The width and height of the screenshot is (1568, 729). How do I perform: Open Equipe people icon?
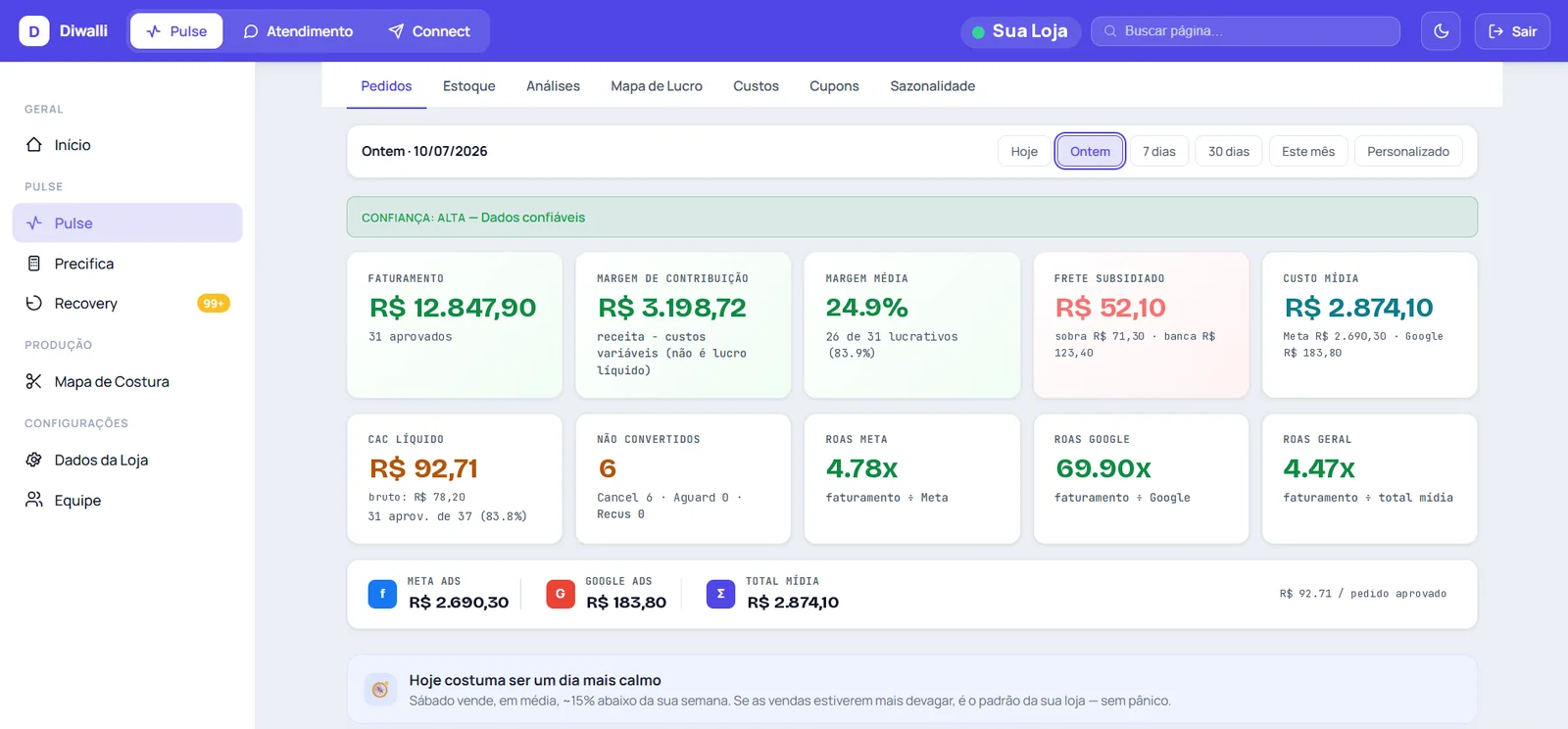coord(34,501)
